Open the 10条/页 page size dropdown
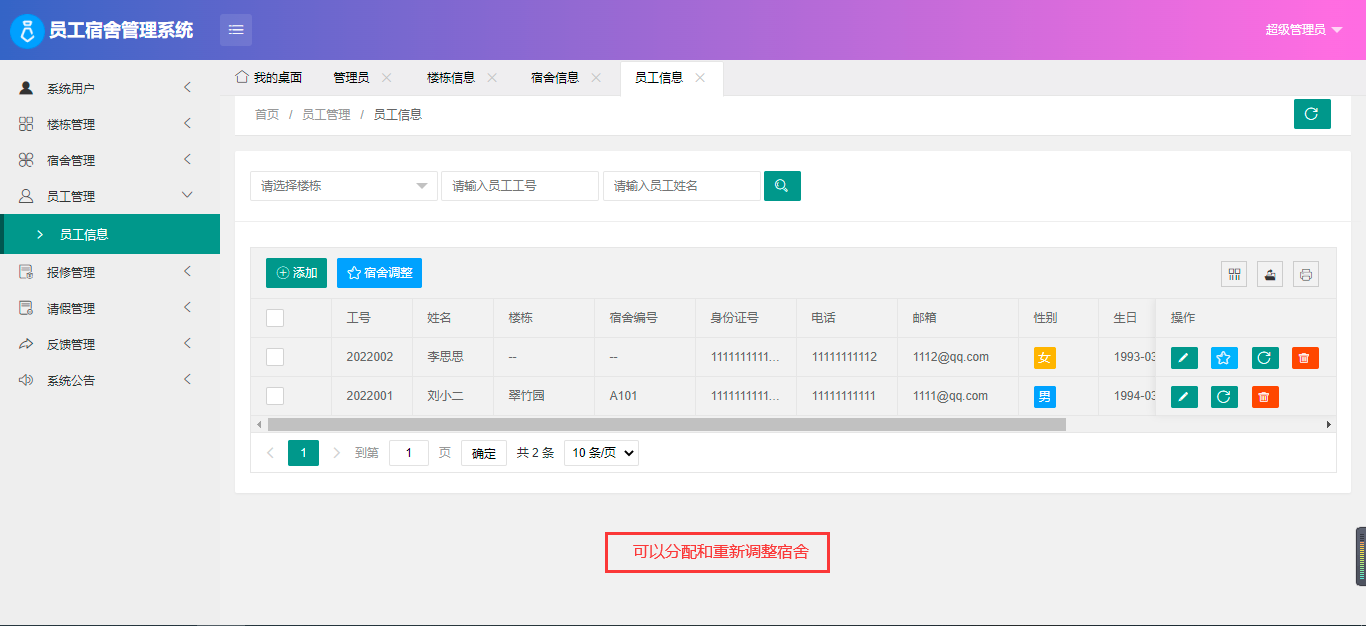1366x626 pixels. (x=601, y=453)
